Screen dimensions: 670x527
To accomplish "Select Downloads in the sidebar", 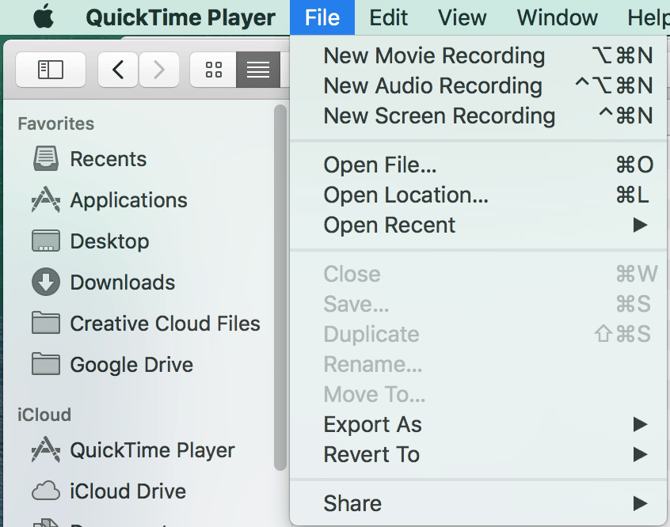I will [122, 282].
